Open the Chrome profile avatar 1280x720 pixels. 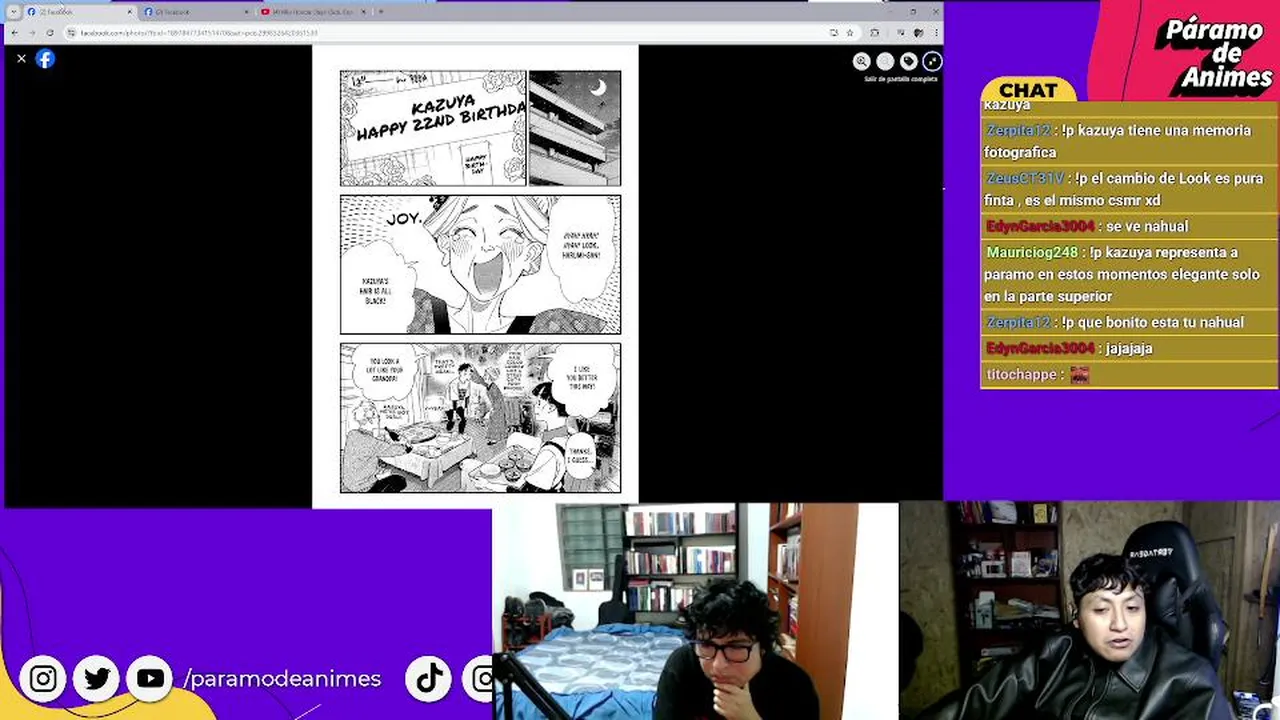tap(918, 32)
